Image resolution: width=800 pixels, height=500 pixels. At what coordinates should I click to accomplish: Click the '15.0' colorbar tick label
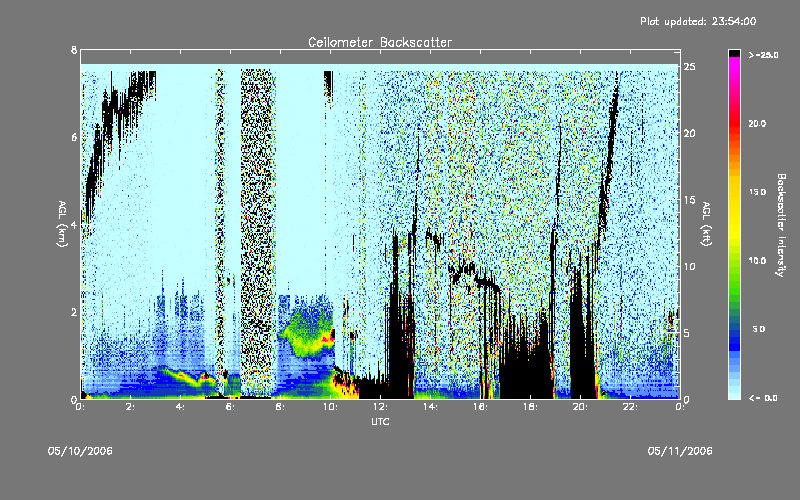[x=757, y=192]
